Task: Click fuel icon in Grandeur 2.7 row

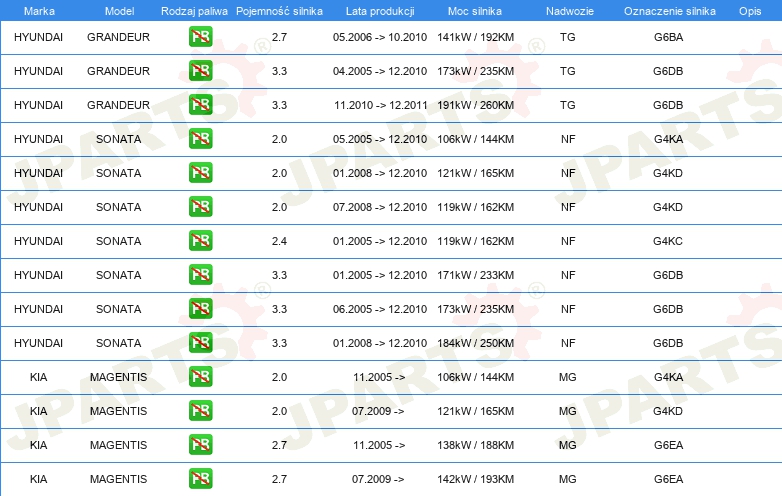Action: click(200, 37)
